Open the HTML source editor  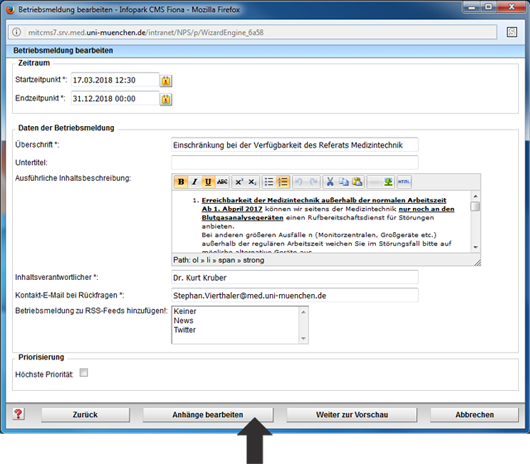[x=404, y=182]
